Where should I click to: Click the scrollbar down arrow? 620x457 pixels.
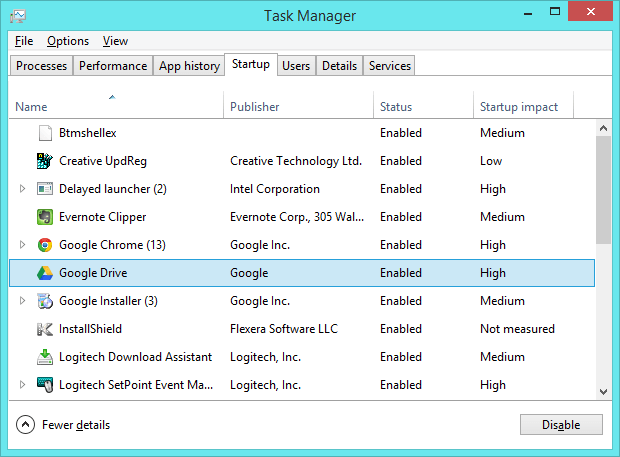[603, 392]
